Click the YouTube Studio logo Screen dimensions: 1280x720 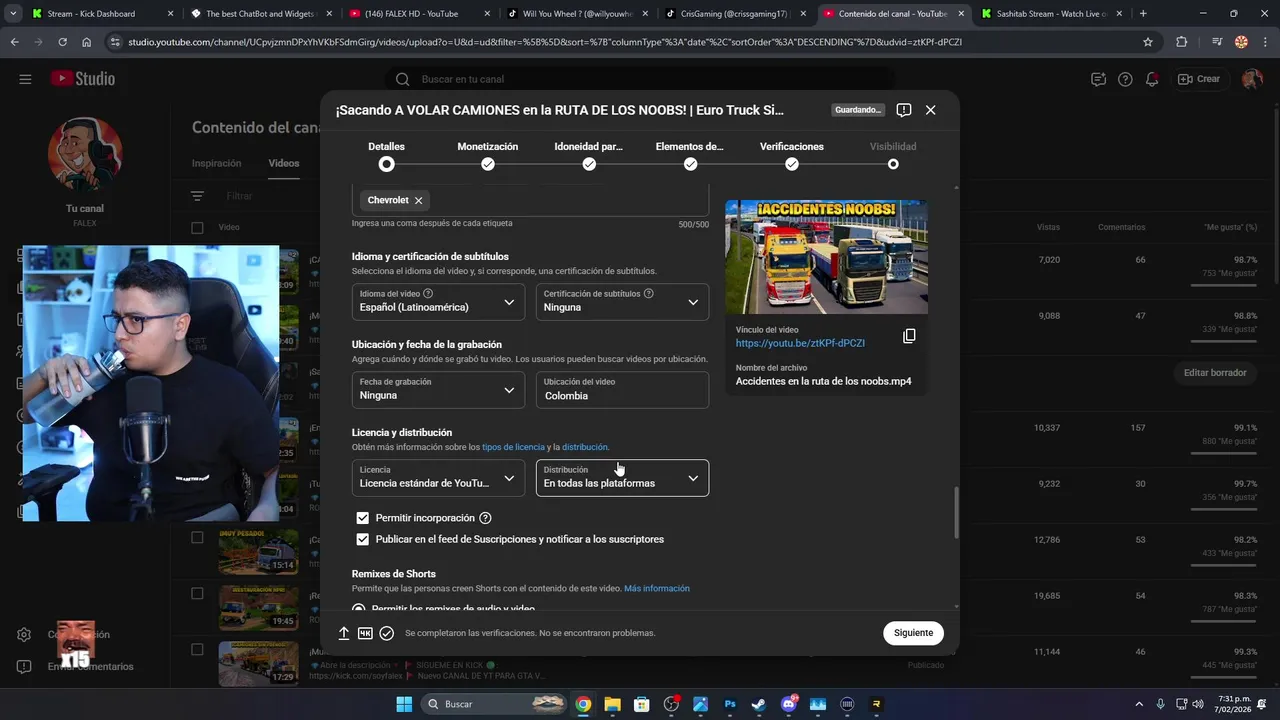tap(82, 79)
